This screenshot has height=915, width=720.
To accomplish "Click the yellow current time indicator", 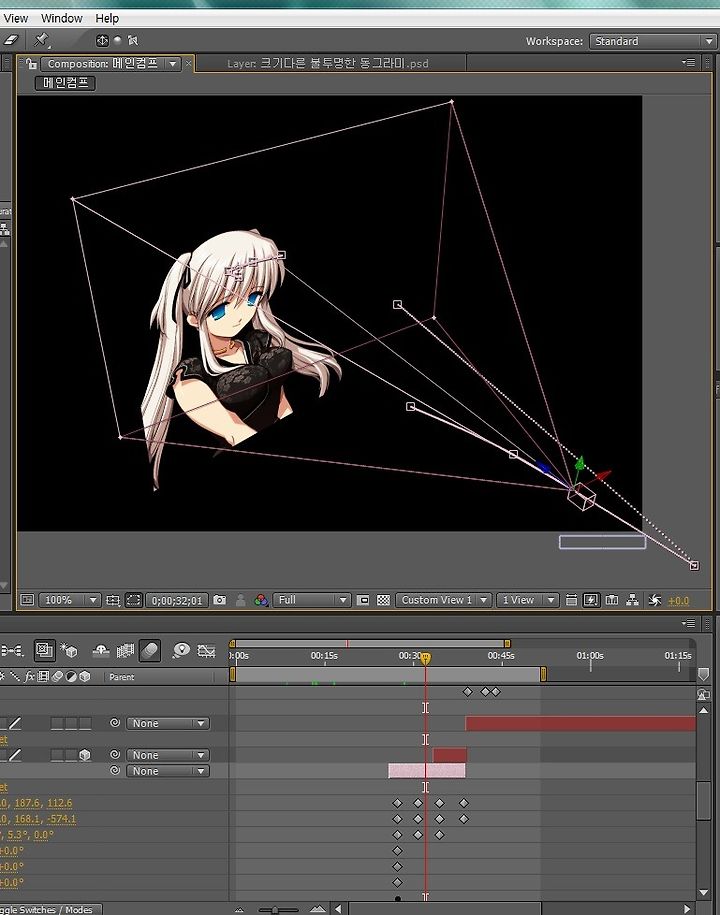I will [426, 658].
